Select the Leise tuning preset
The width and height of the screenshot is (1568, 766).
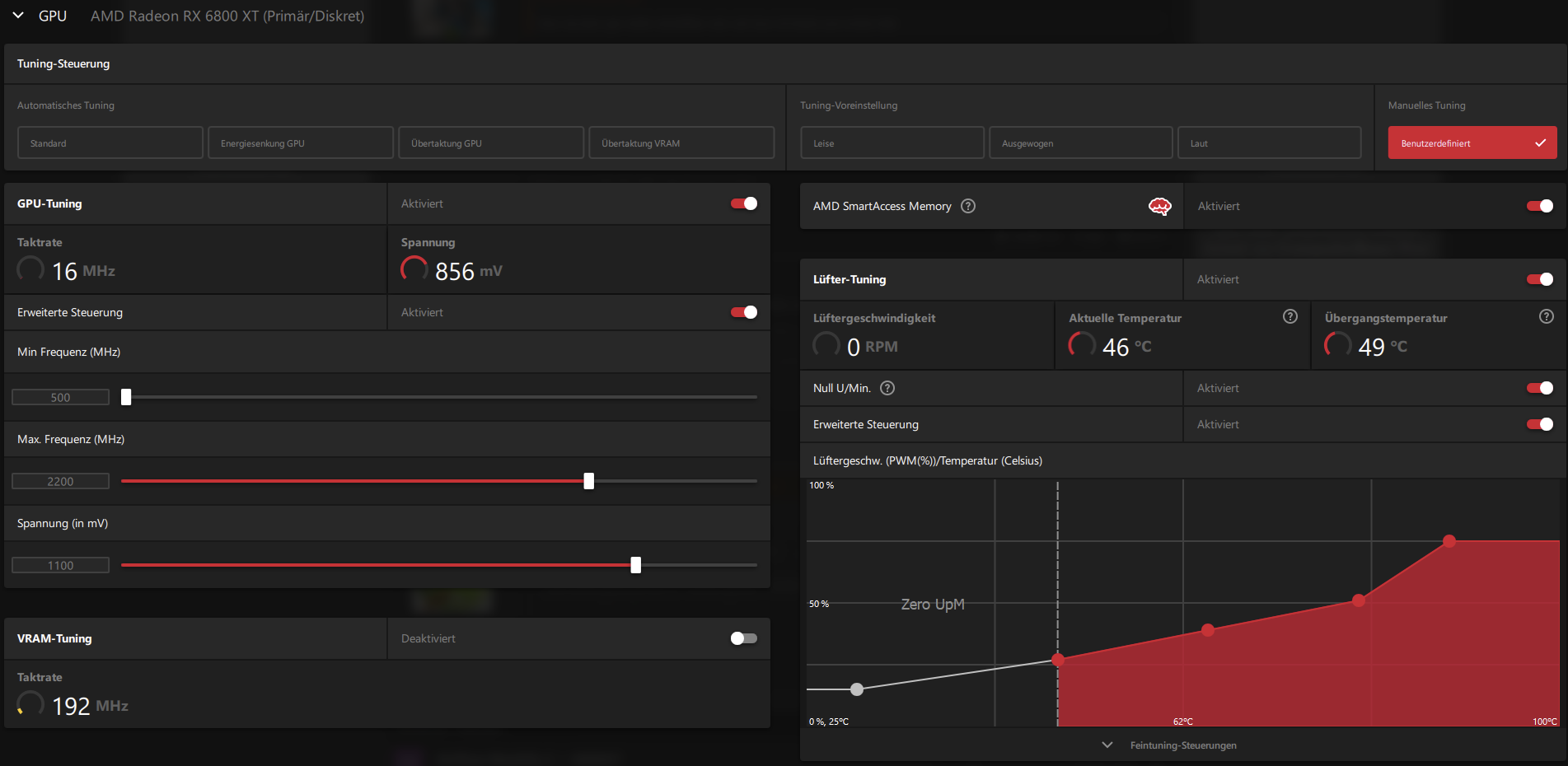point(892,142)
